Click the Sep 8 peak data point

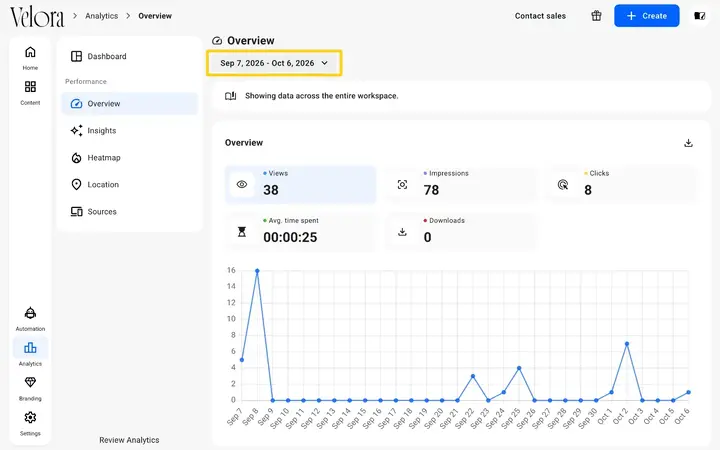pyautogui.click(x=257, y=271)
